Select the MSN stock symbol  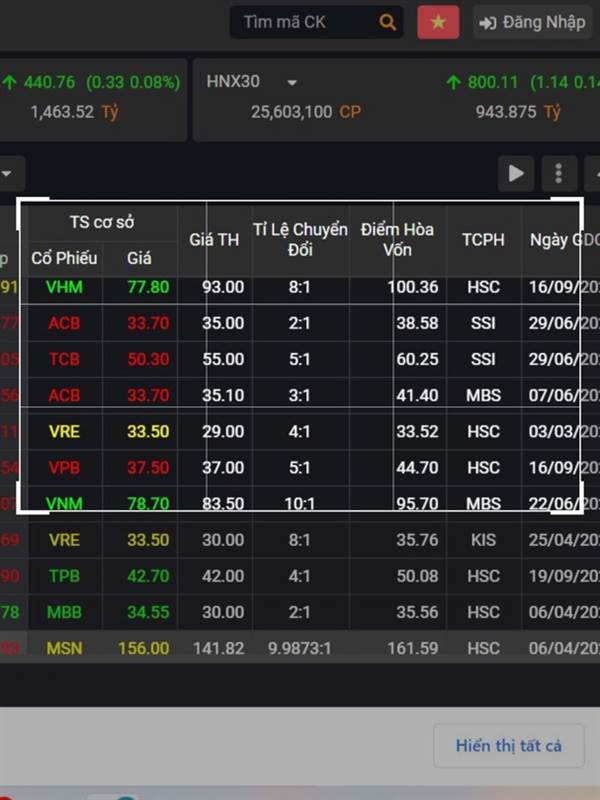point(64,648)
